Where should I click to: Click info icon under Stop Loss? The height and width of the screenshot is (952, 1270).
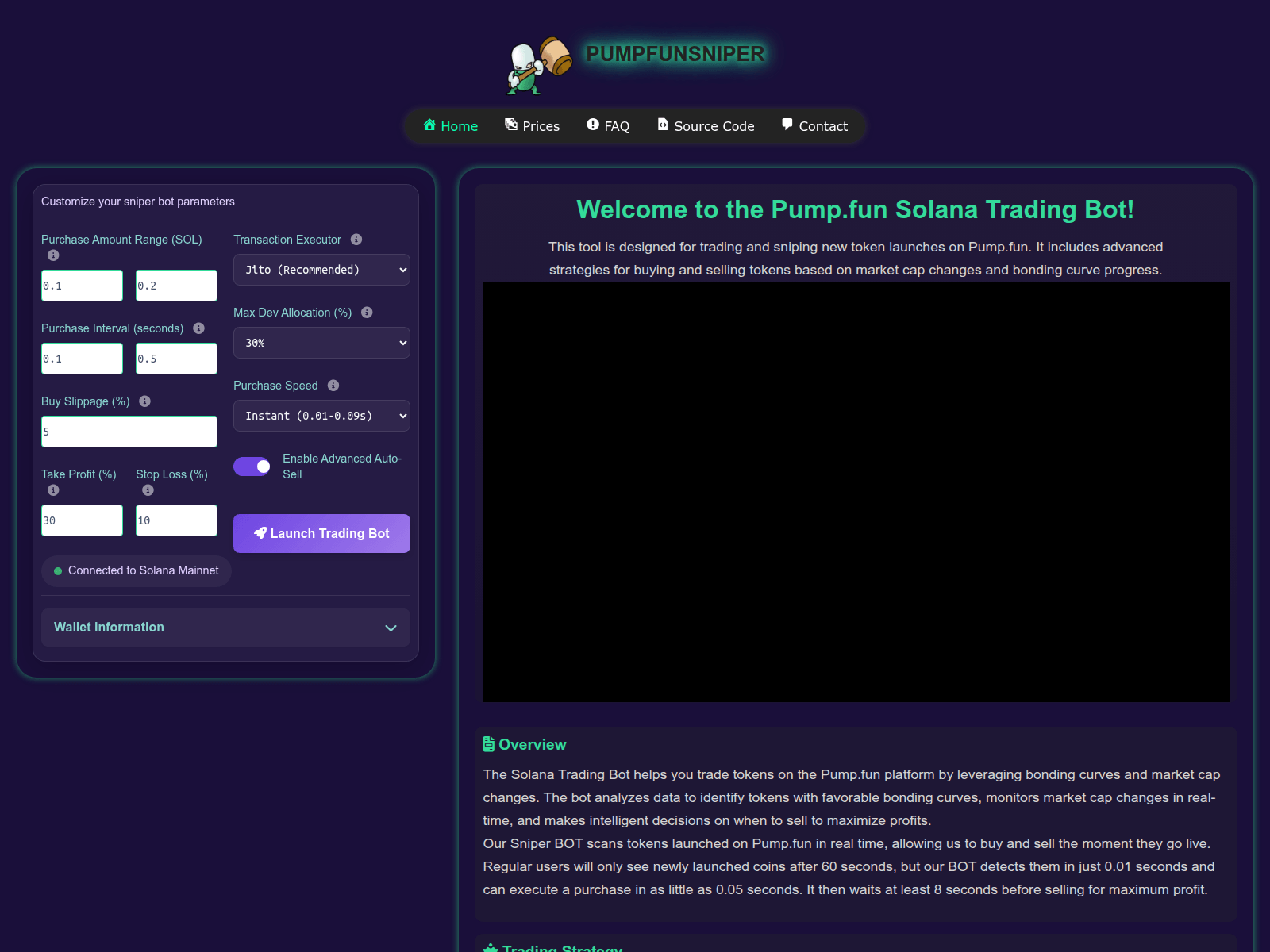[x=148, y=490]
